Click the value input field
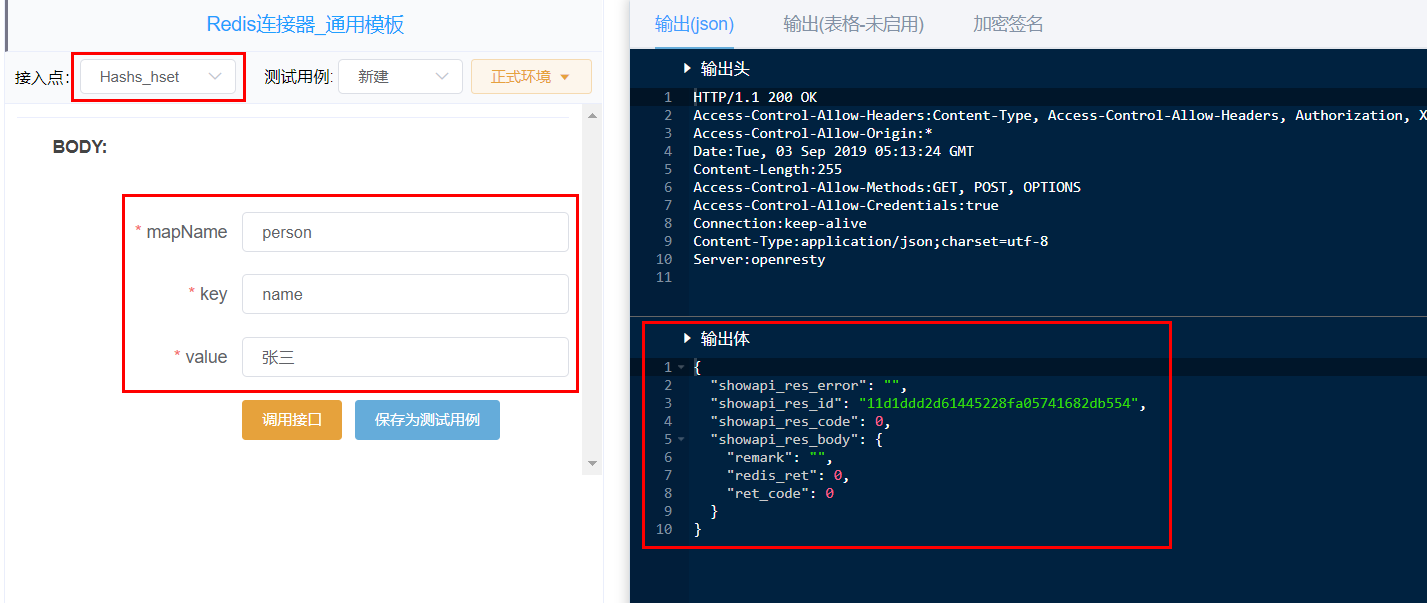The image size is (1427, 603). click(x=405, y=357)
